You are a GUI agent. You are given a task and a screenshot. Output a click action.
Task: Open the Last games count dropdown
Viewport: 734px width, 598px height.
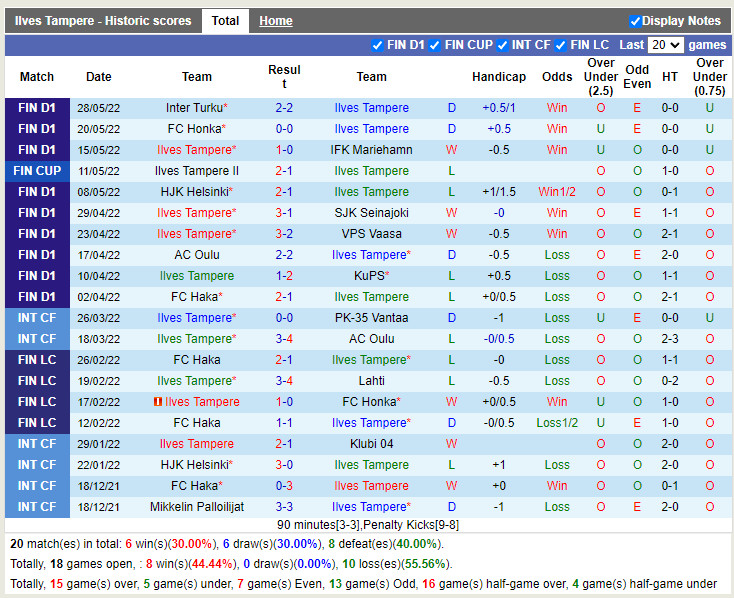(x=665, y=45)
